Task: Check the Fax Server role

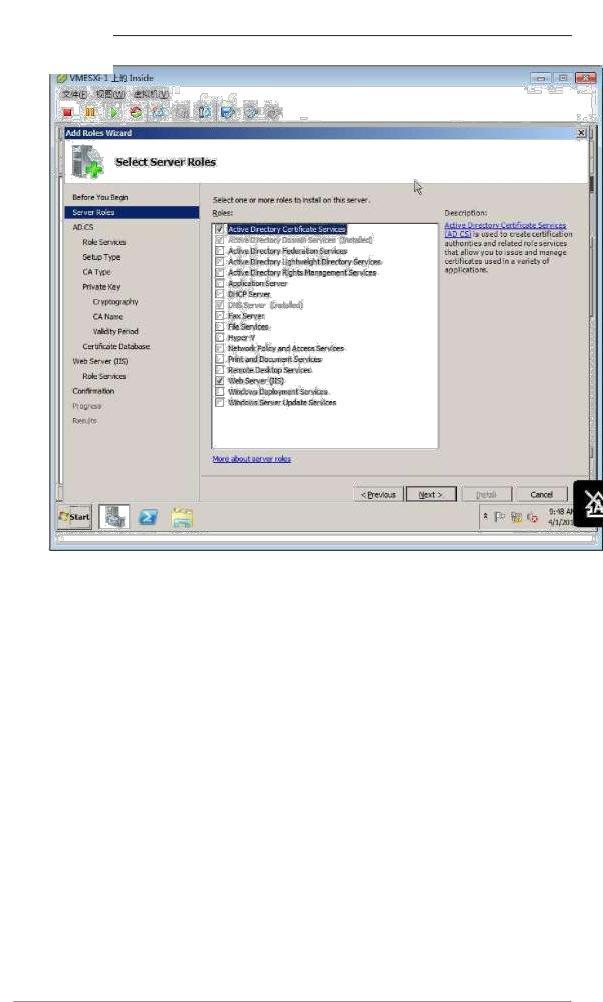Action: [x=220, y=316]
